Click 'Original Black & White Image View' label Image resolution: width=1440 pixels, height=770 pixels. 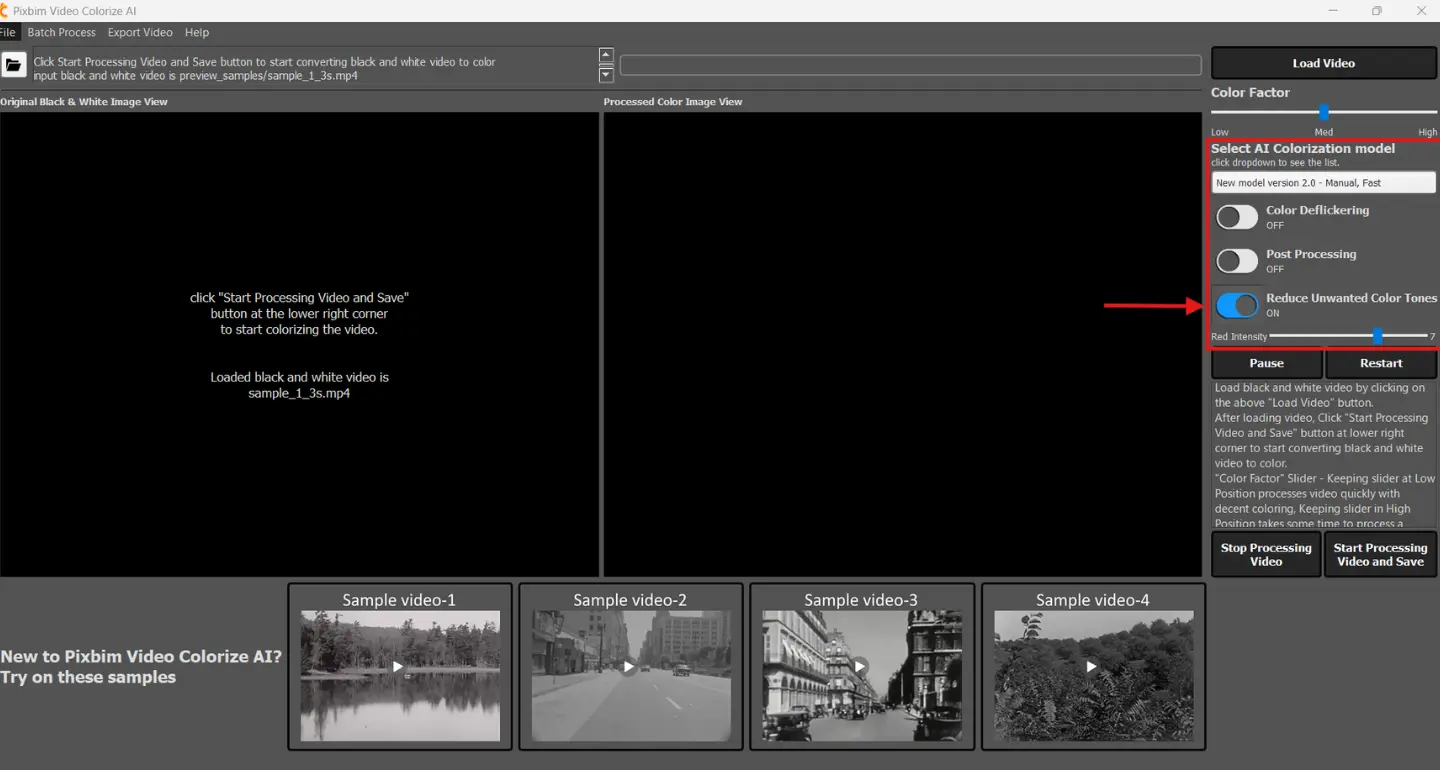[x=84, y=102]
